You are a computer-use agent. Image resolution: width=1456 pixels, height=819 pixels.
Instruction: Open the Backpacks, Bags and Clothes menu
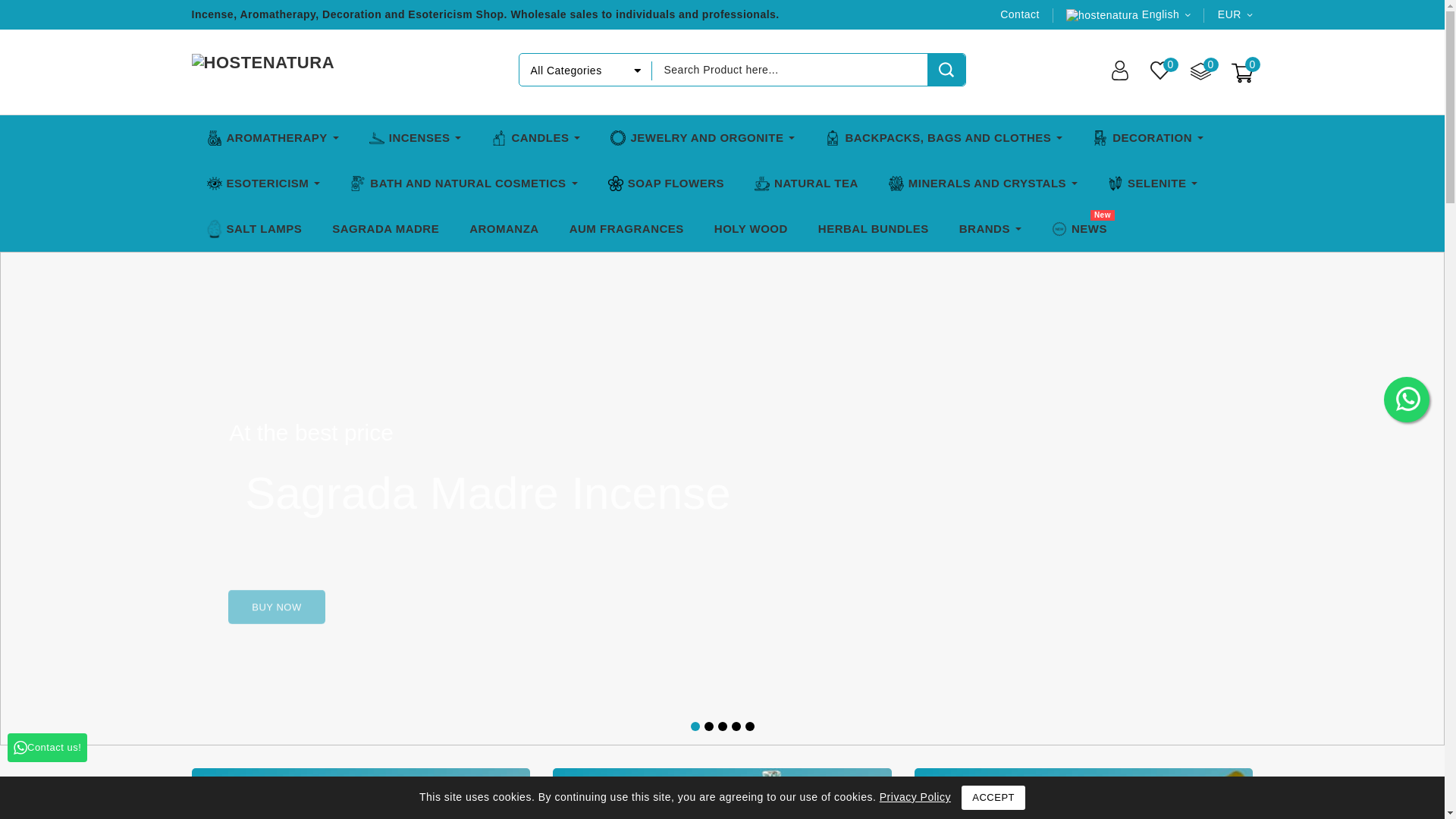click(x=943, y=138)
